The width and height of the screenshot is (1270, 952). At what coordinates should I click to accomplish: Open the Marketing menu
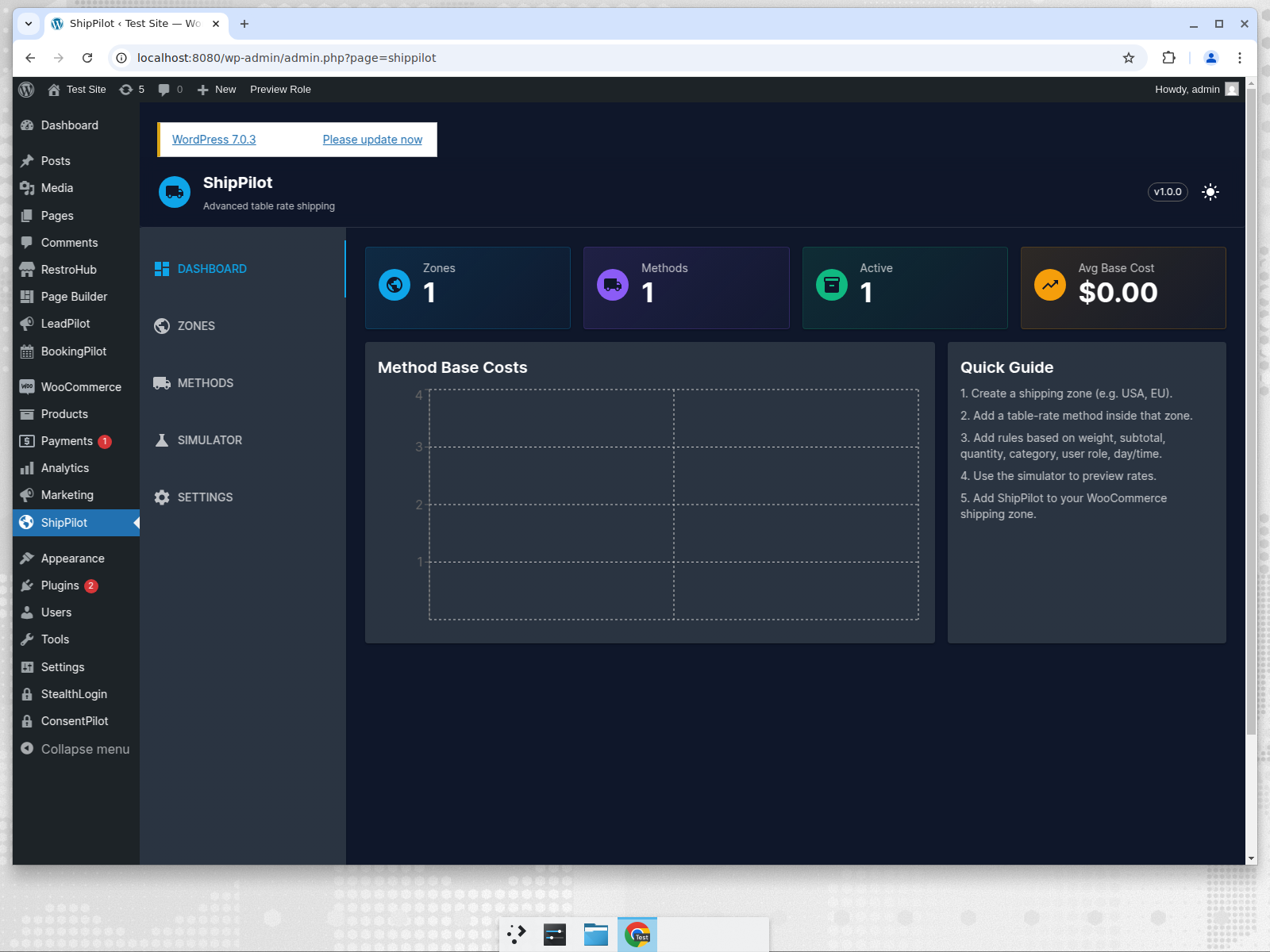(x=76, y=495)
